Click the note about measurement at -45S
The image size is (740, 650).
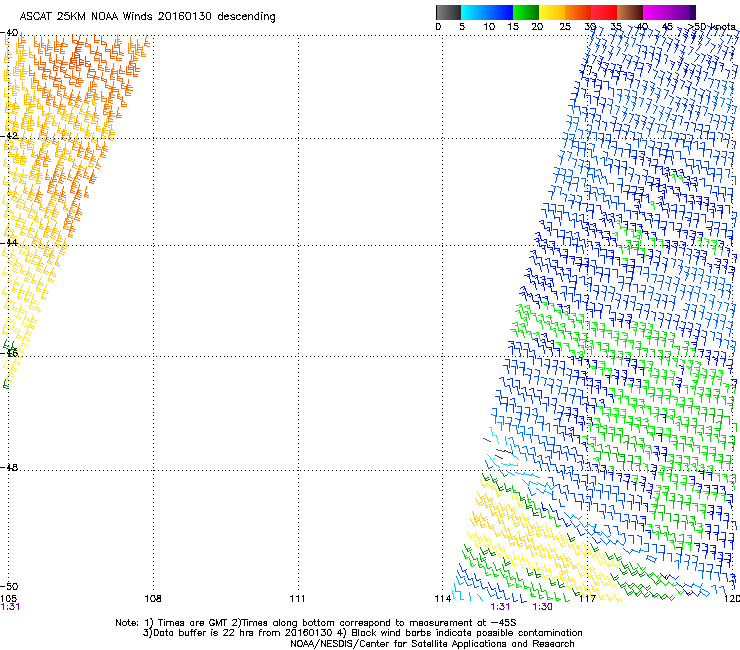[x=374, y=623]
